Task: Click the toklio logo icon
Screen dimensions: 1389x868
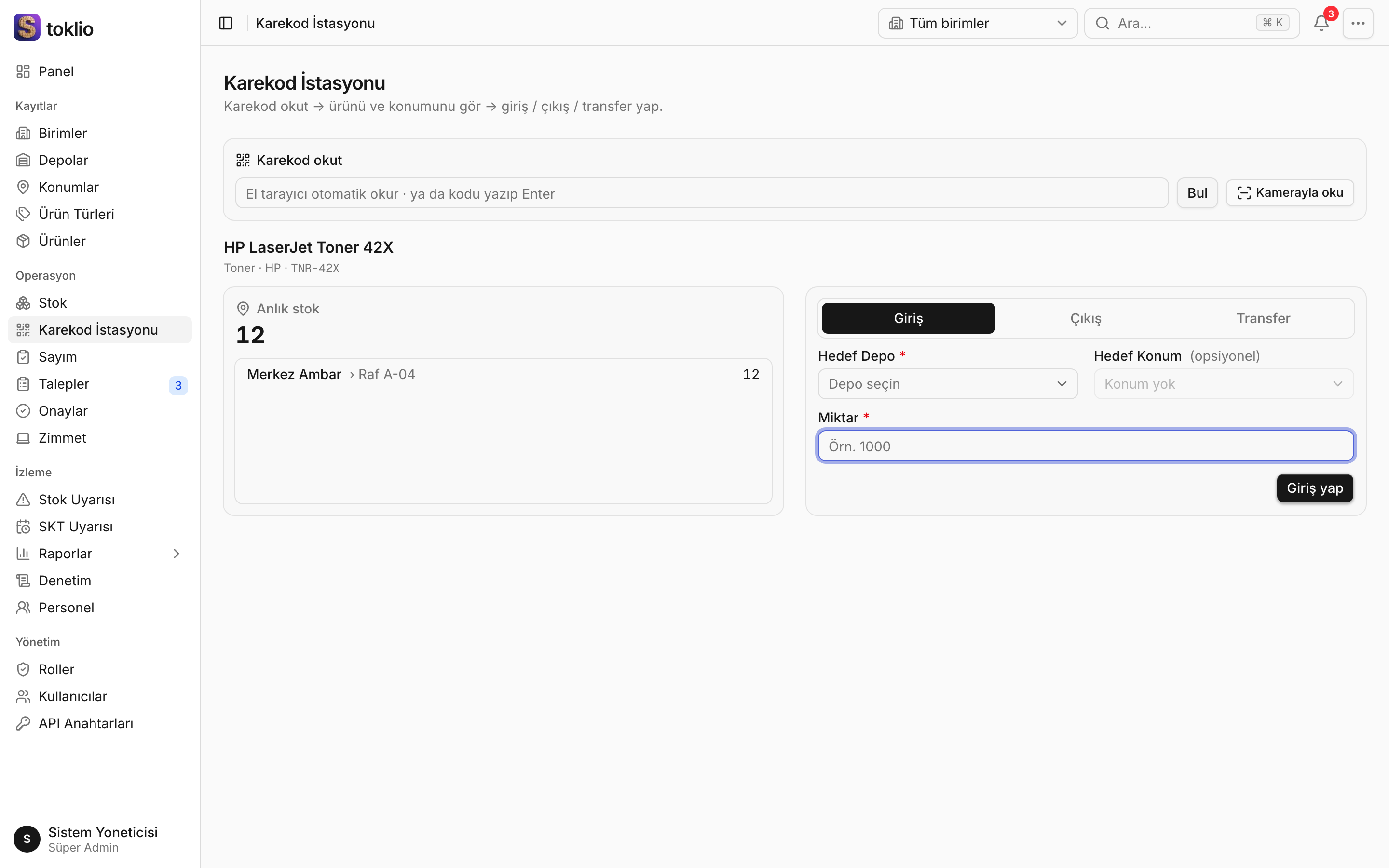Action: [27, 27]
